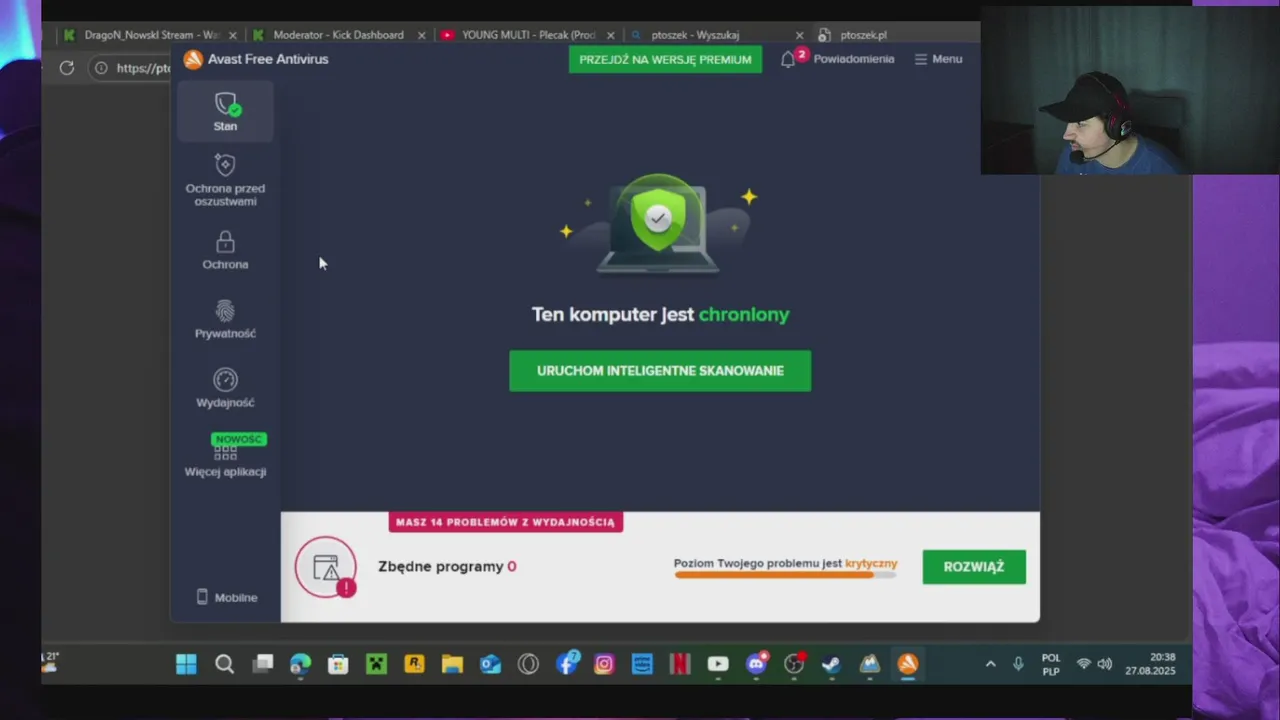Open Opera browser from the taskbar
The height and width of the screenshot is (720, 1280).
click(528, 664)
